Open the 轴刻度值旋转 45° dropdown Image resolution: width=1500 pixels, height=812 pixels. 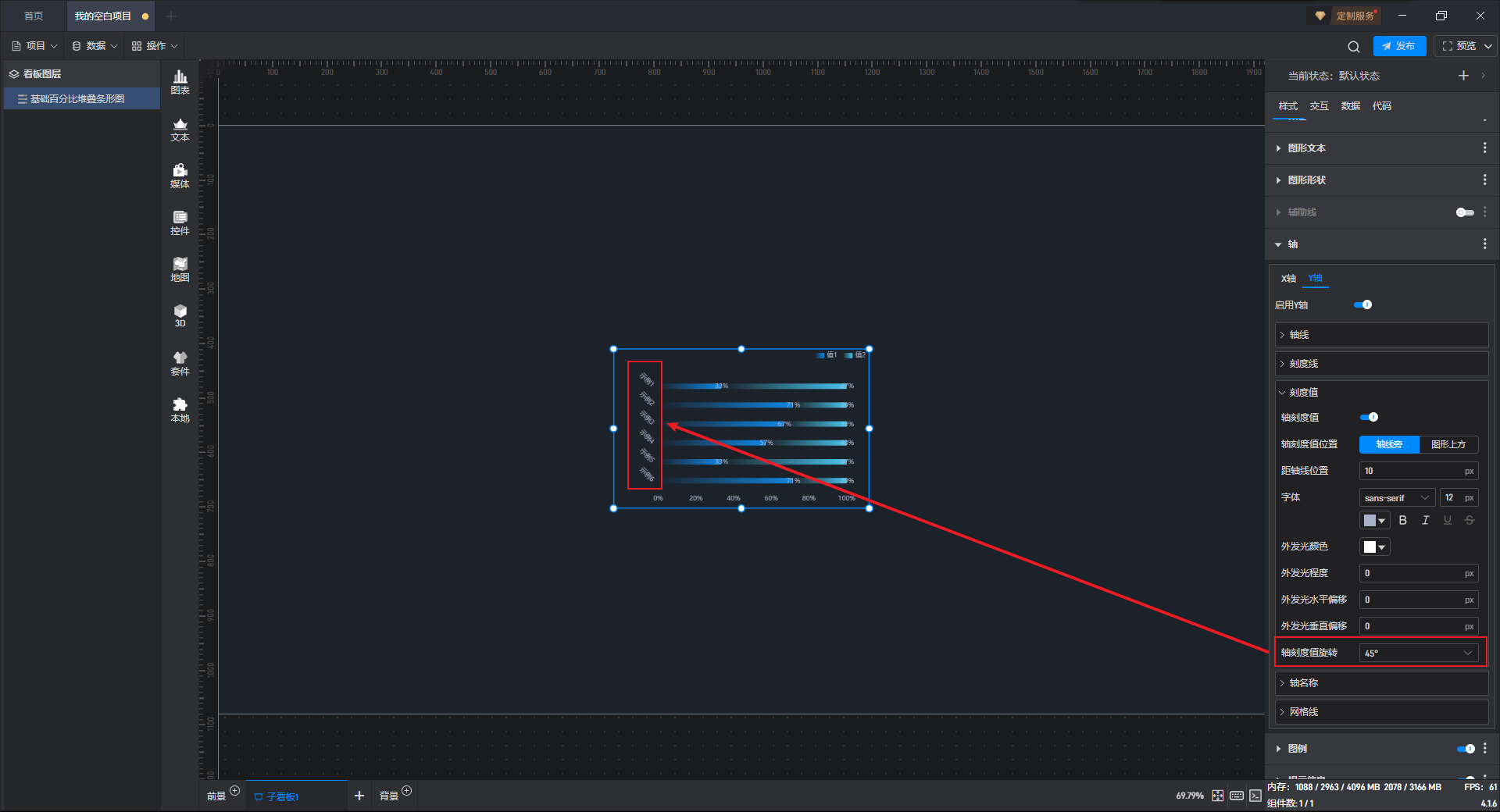coord(1419,653)
